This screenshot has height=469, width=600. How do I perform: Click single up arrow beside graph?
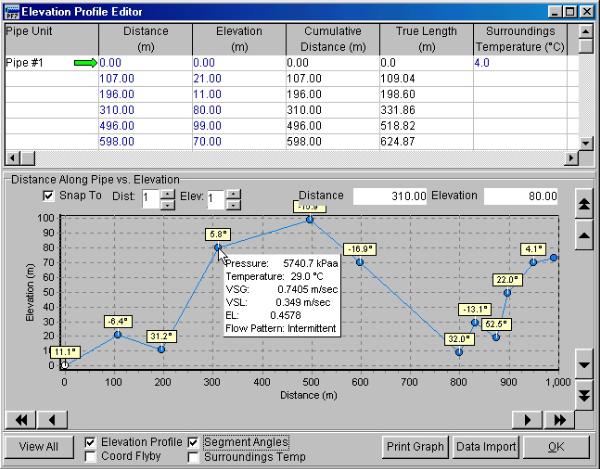click(583, 230)
